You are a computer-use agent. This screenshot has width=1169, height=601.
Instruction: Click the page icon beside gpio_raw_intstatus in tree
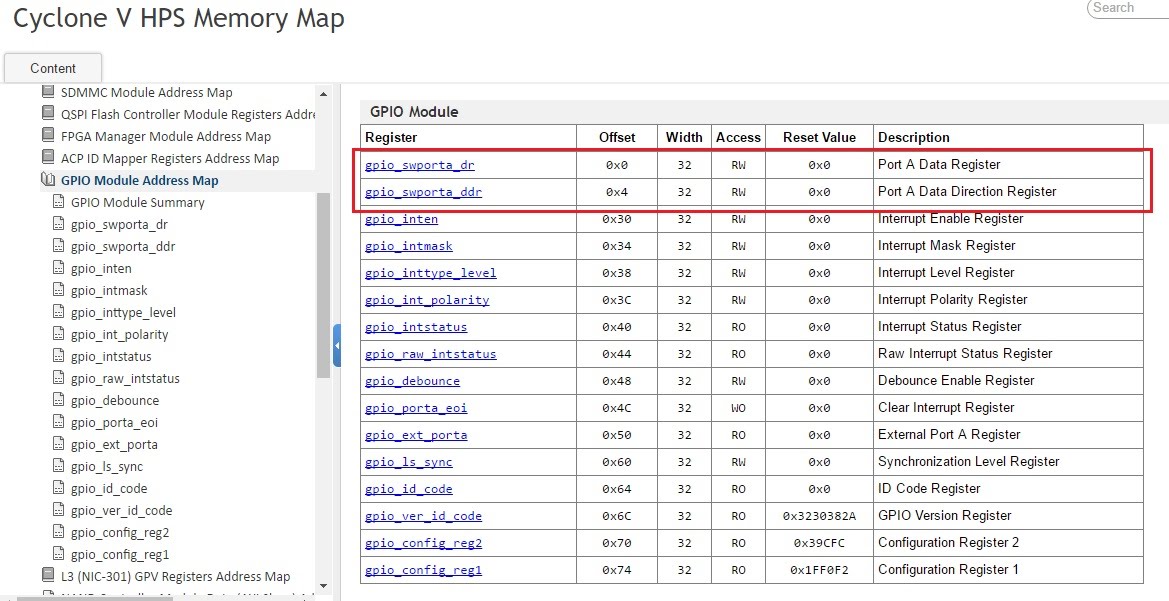(x=59, y=377)
